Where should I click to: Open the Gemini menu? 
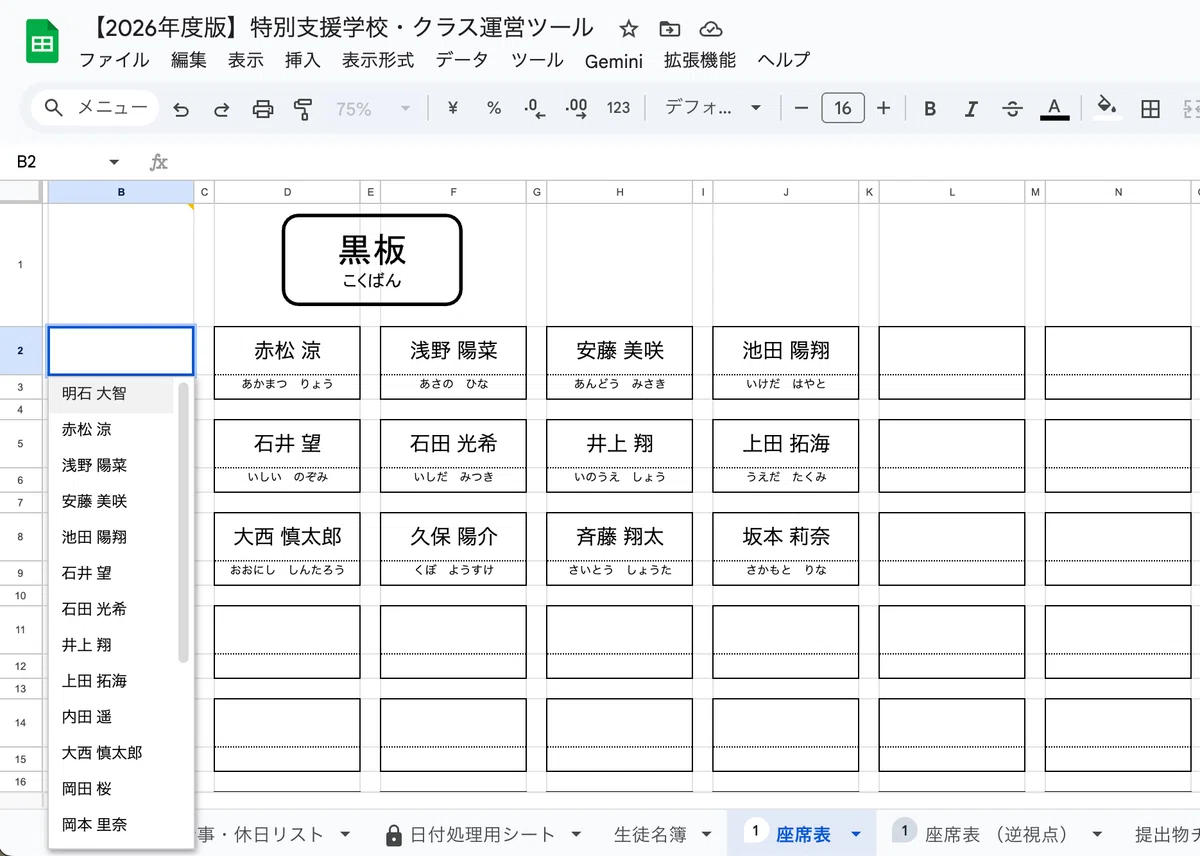[x=614, y=61]
